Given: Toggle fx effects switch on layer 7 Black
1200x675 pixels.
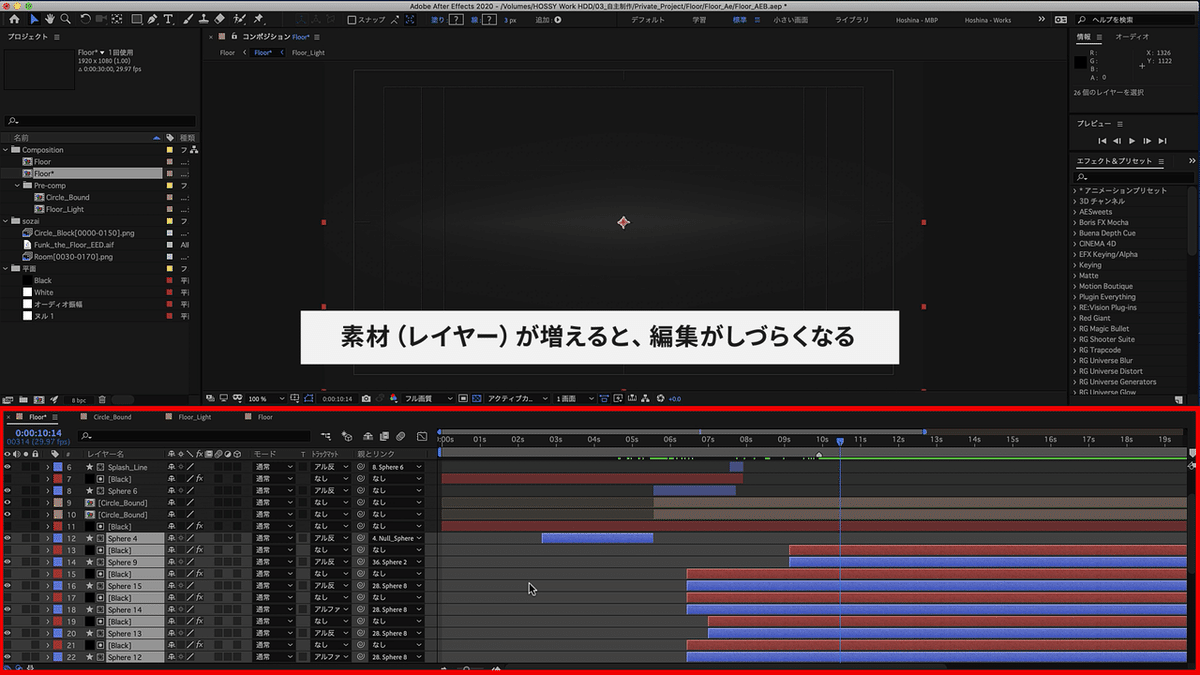Looking at the screenshot, I should point(199,479).
